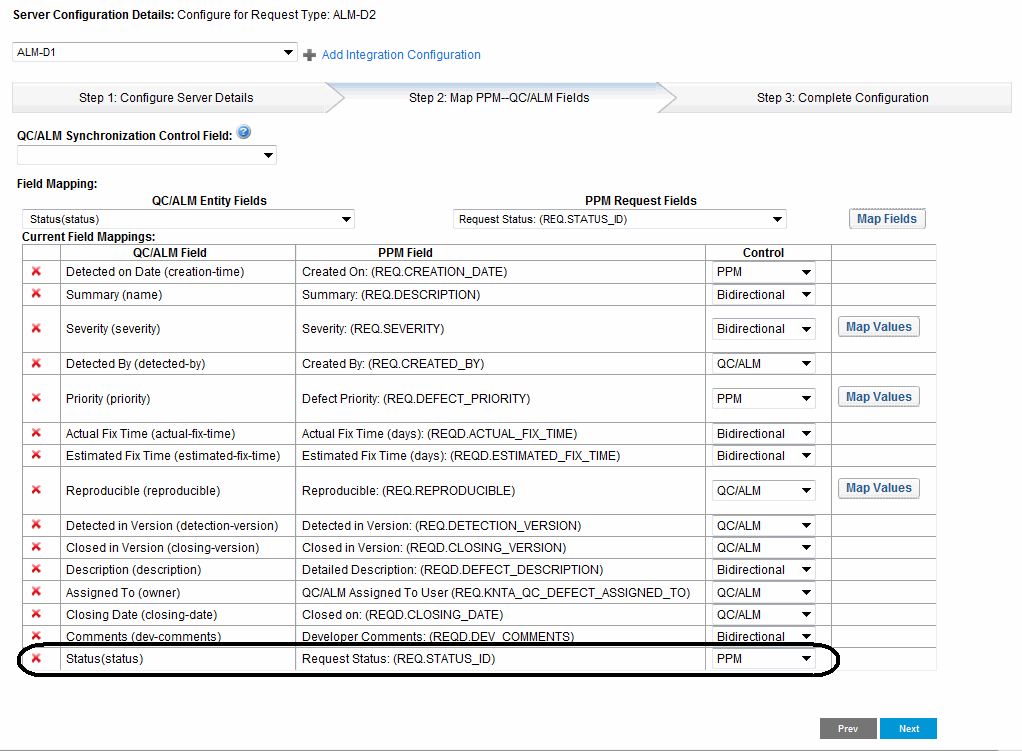The height and width of the screenshot is (751, 1022).
Task: Click the help icon beside Synchronization Control Field
Action: (244, 133)
